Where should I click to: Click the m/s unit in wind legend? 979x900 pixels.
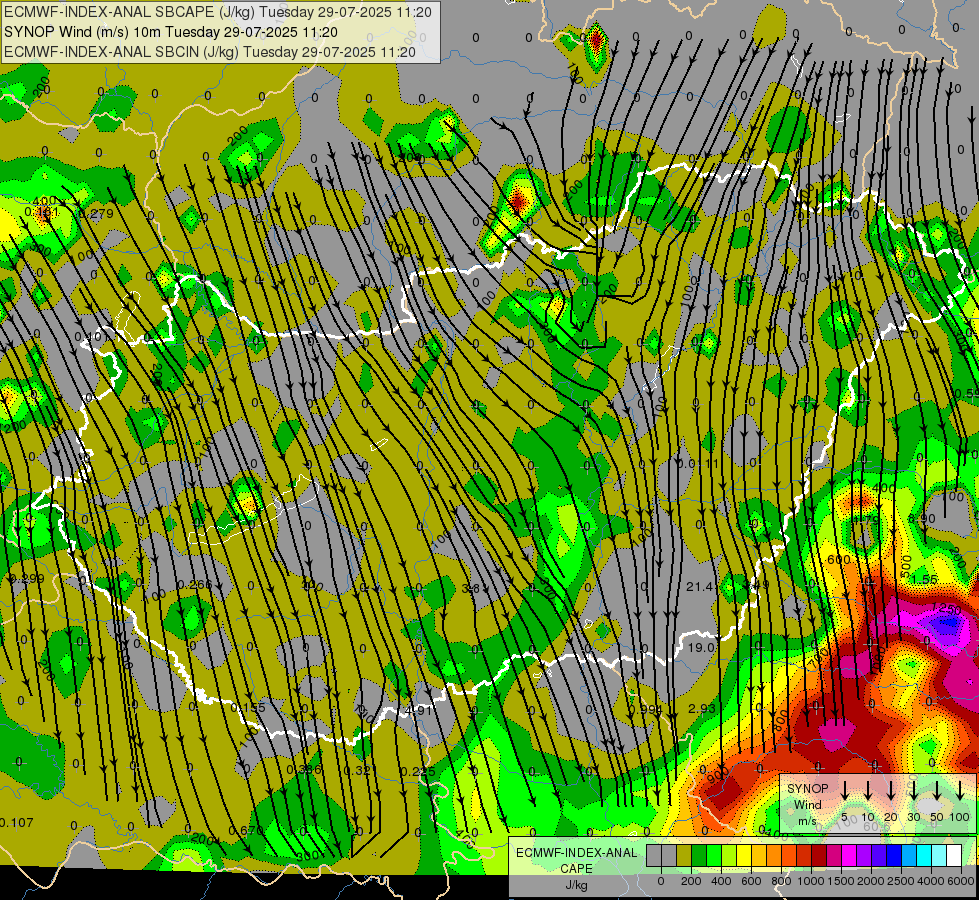click(x=808, y=821)
